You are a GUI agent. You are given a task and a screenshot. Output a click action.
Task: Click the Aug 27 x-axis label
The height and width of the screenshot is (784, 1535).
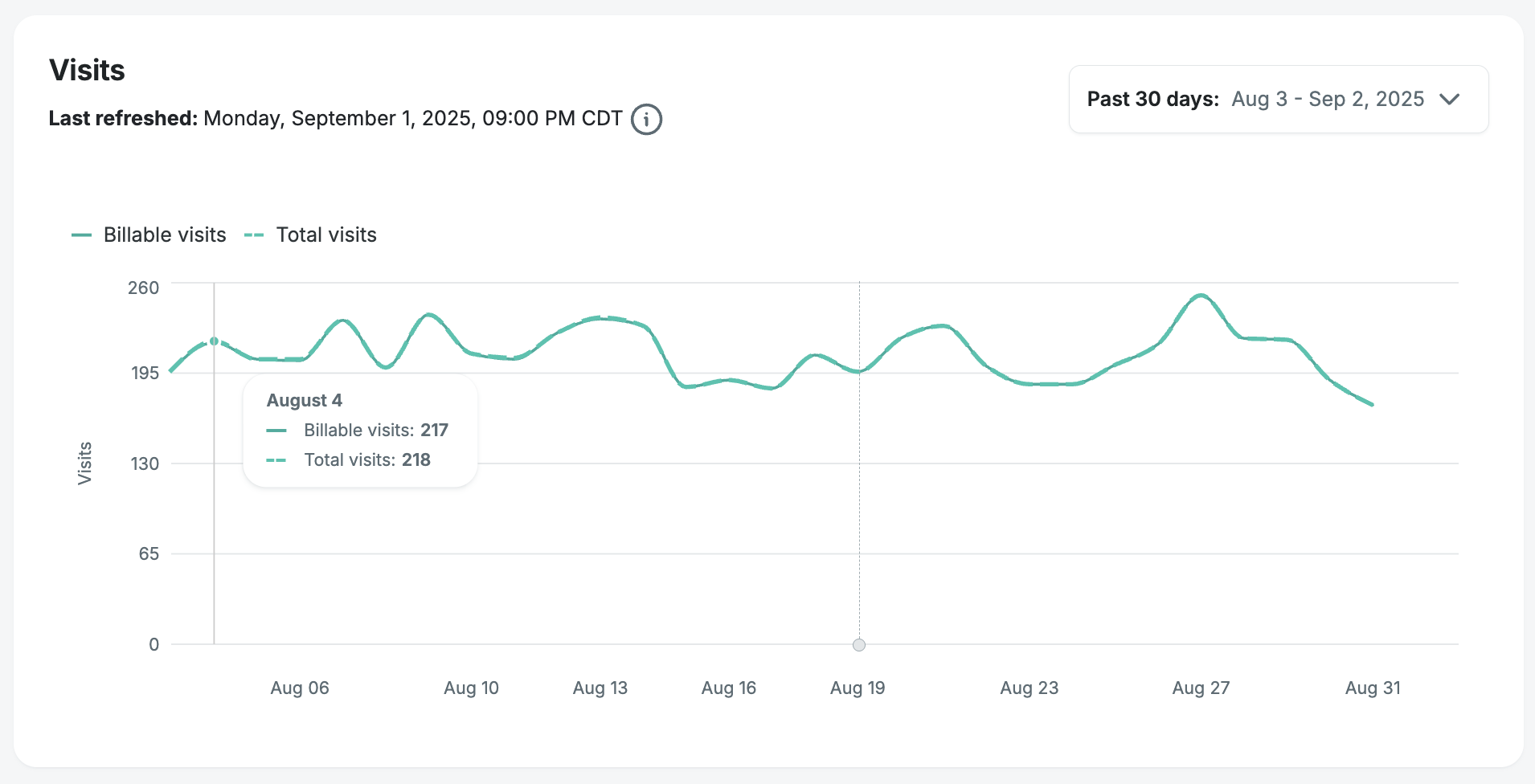tap(1201, 688)
